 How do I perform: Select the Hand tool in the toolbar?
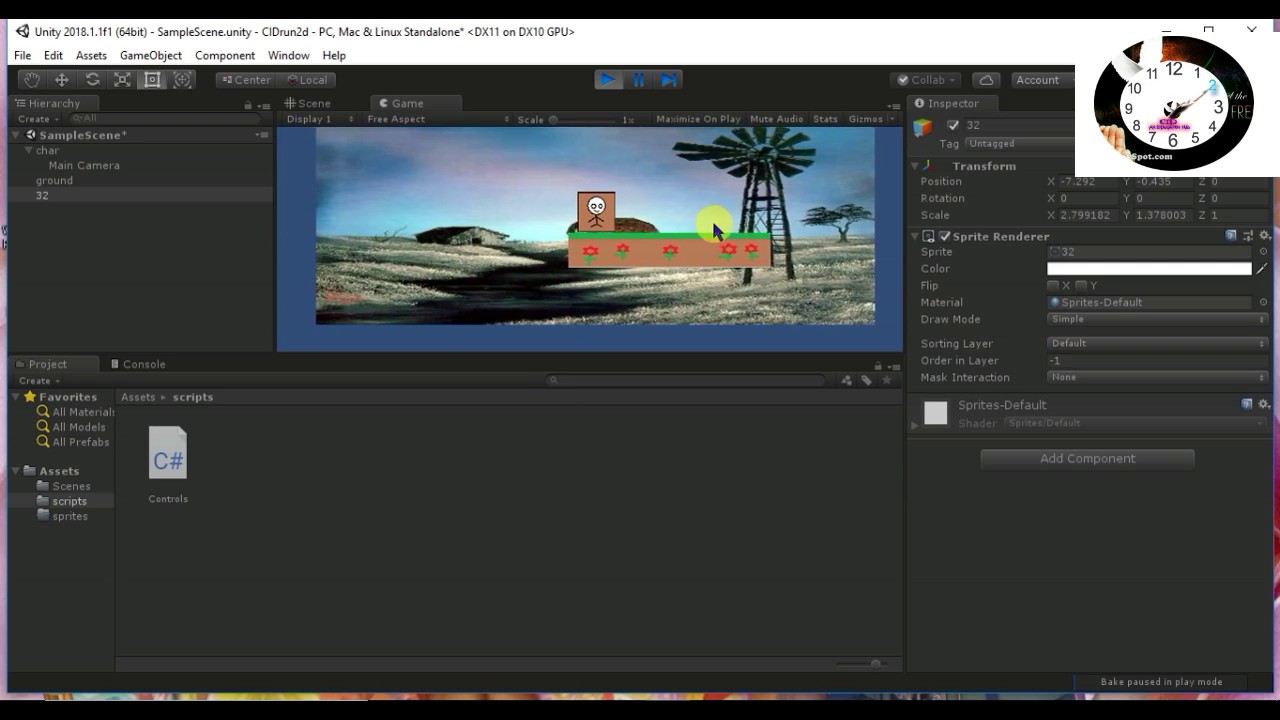pos(31,80)
